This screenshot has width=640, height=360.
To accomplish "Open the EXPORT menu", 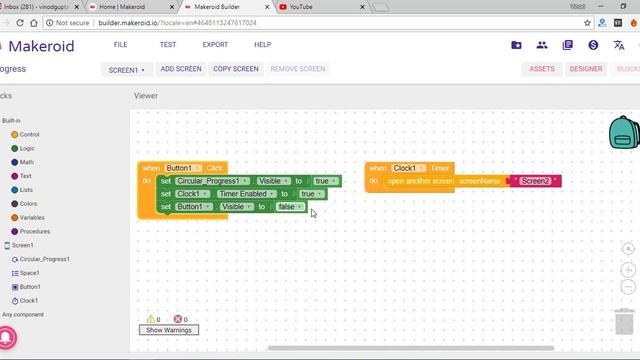I will click(215, 44).
